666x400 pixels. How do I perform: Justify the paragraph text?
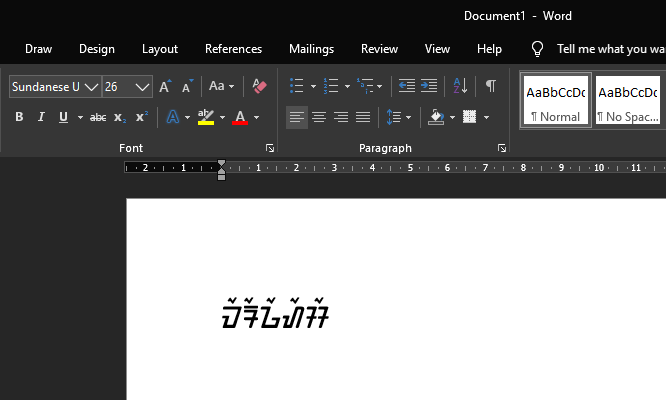point(363,117)
